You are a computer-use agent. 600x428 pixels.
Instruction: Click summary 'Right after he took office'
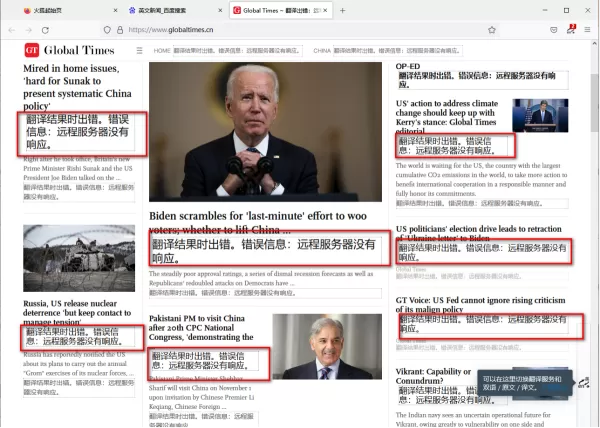tap(78, 168)
